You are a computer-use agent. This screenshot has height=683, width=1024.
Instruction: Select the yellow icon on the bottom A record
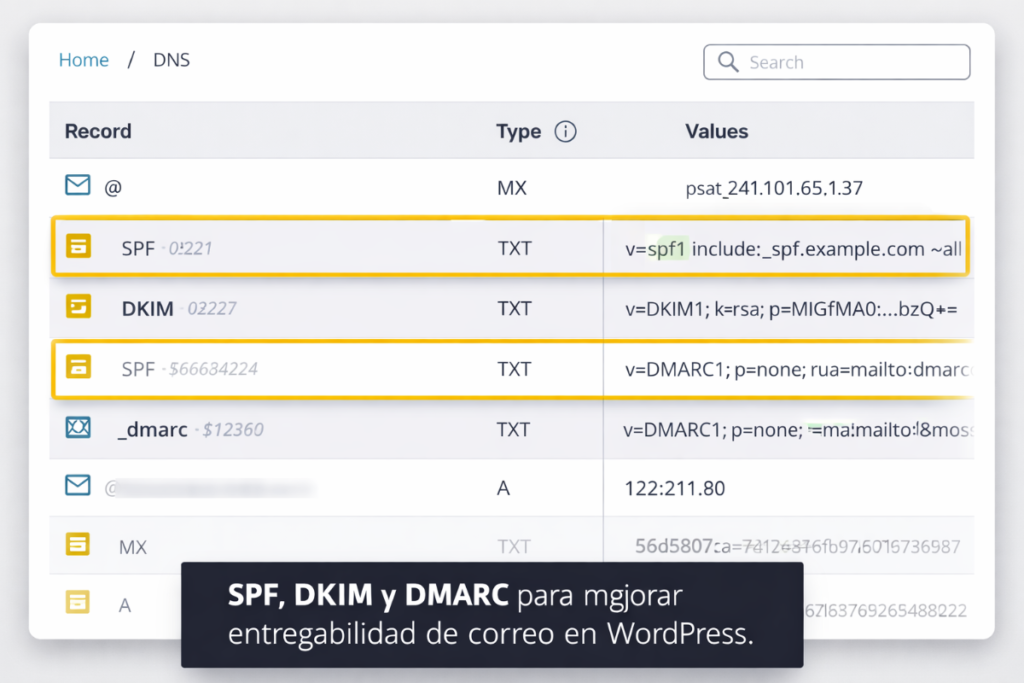(x=78, y=604)
